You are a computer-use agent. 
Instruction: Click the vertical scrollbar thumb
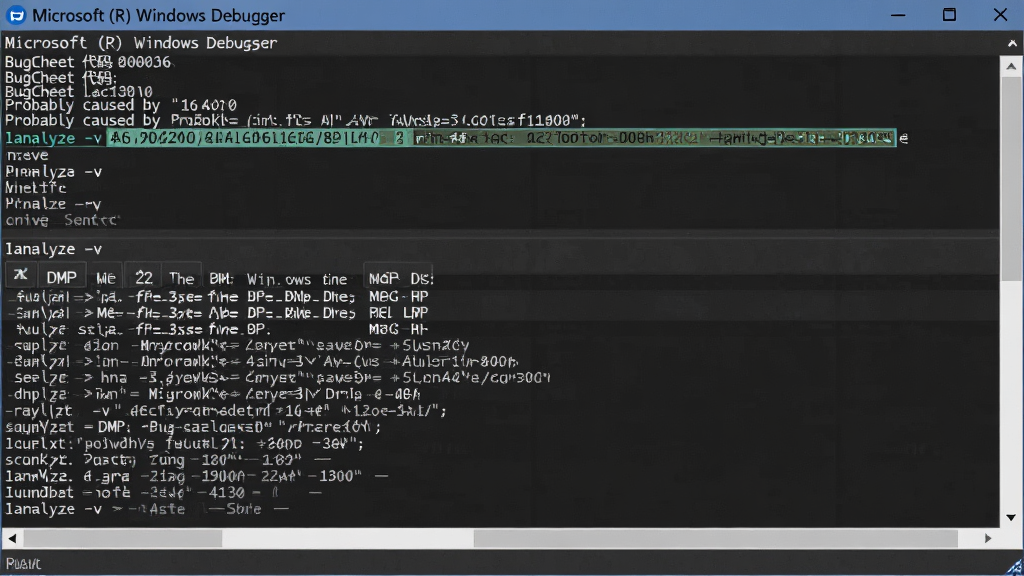[x=1011, y=180]
